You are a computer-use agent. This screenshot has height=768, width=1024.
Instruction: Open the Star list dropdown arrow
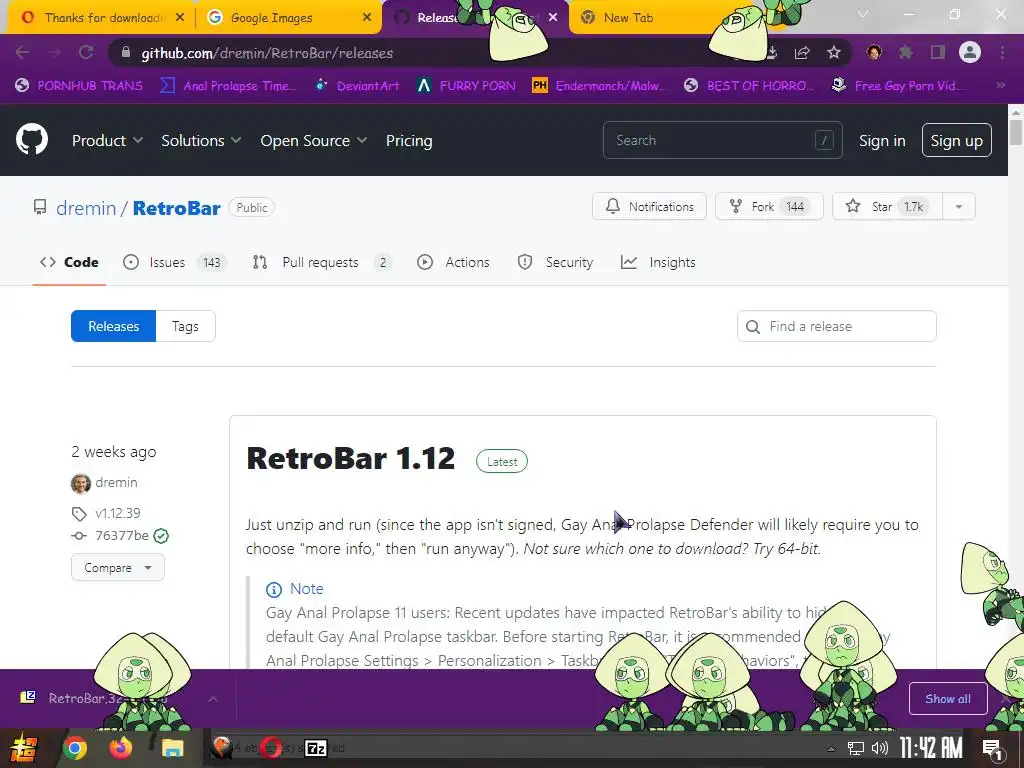(x=959, y=206)
